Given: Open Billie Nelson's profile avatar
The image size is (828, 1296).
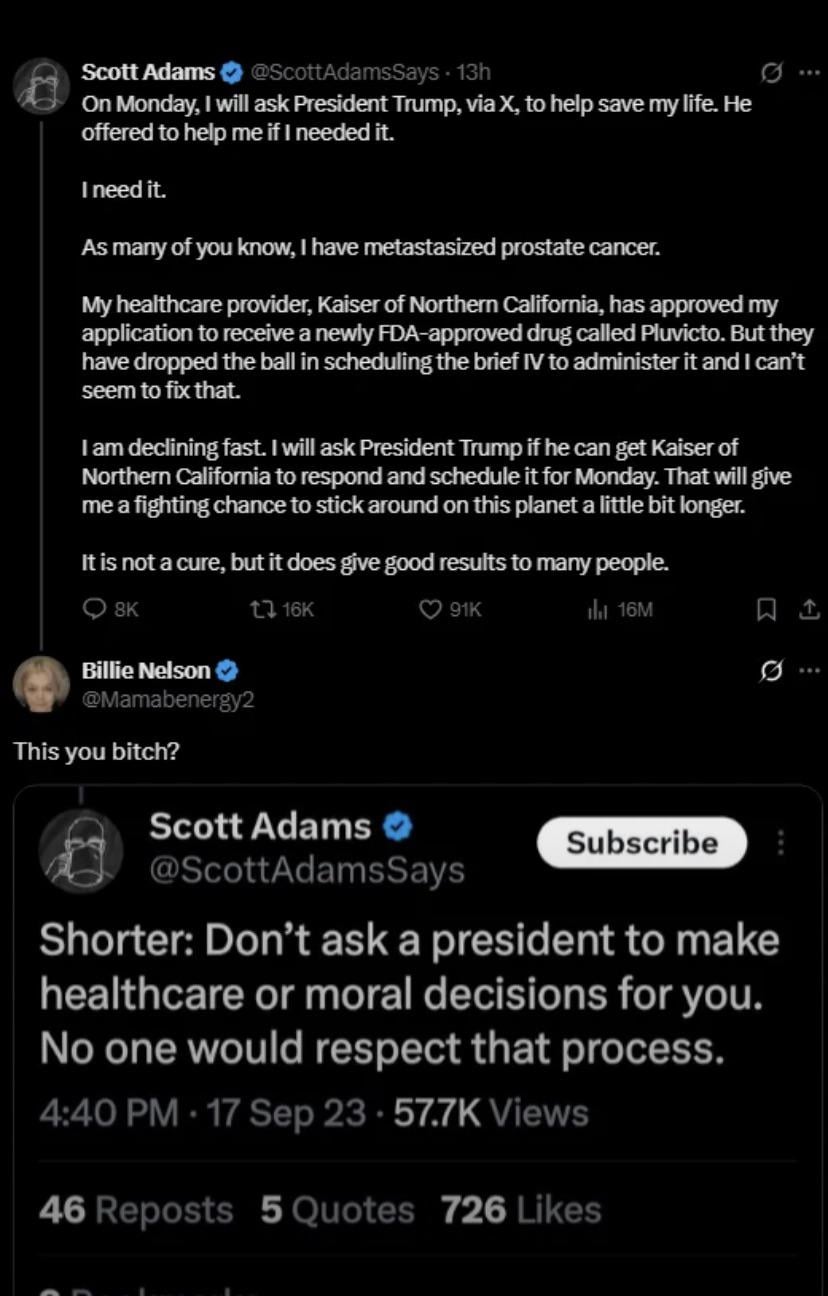Looking at the screenshot, I should pyautogui.click(x=41, y=685).
